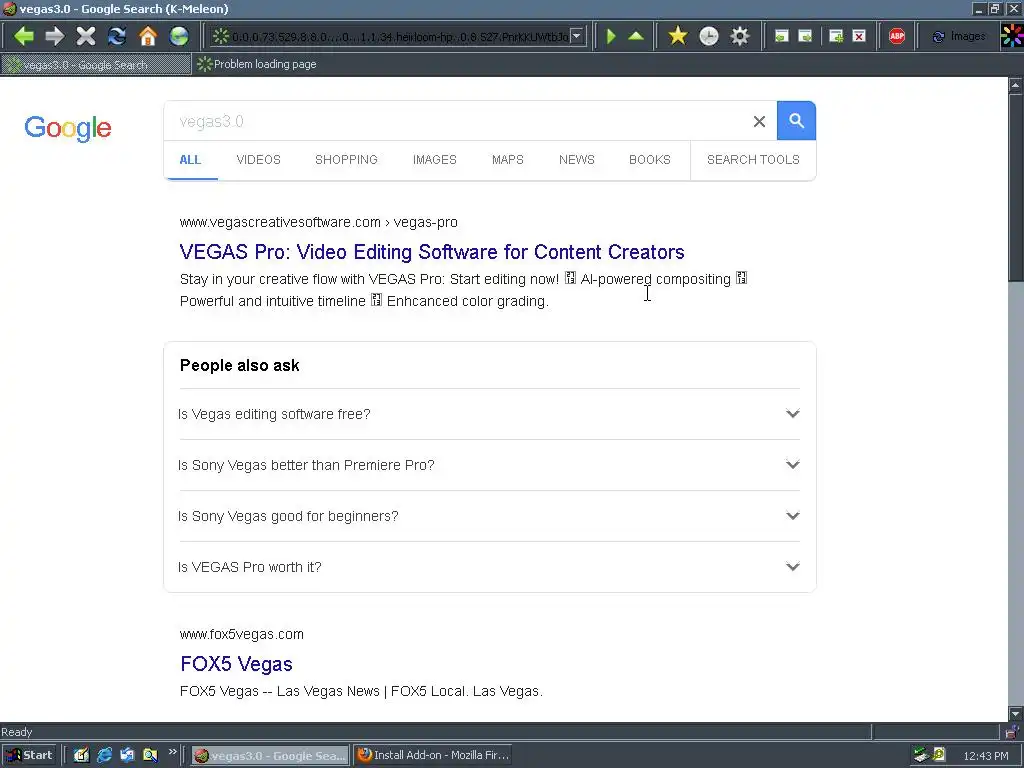This screenshot has width=1024, height=768.
Task: Stop loading the page with the X icon
Action: [x=86, y=36]
